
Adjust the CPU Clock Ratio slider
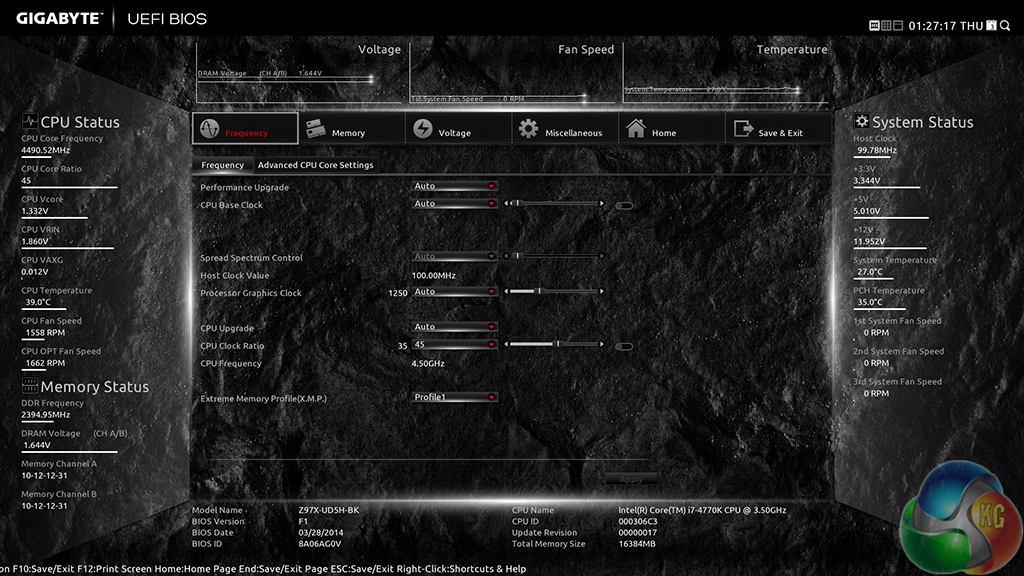[554, 344]
